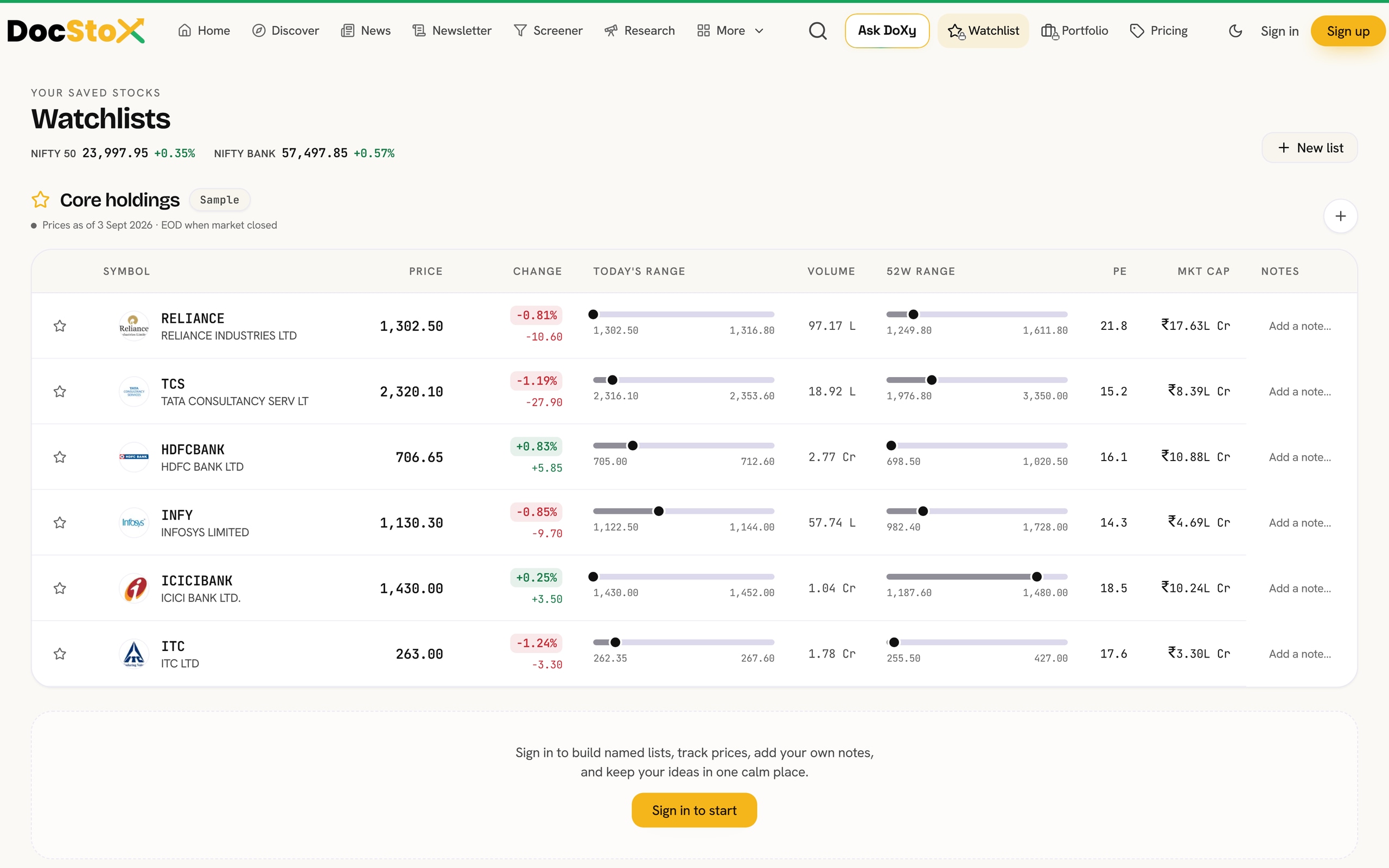
Task: Open the Research section
Action: tap(639, 31)
